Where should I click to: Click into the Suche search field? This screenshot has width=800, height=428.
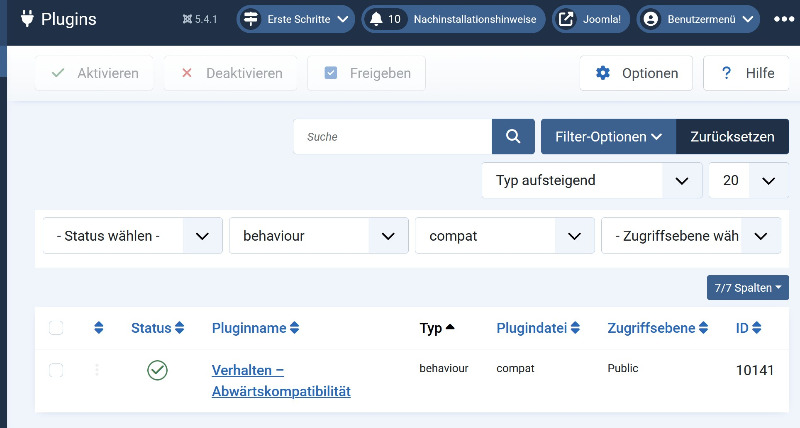pyautogui.click(x=392, y=137)
